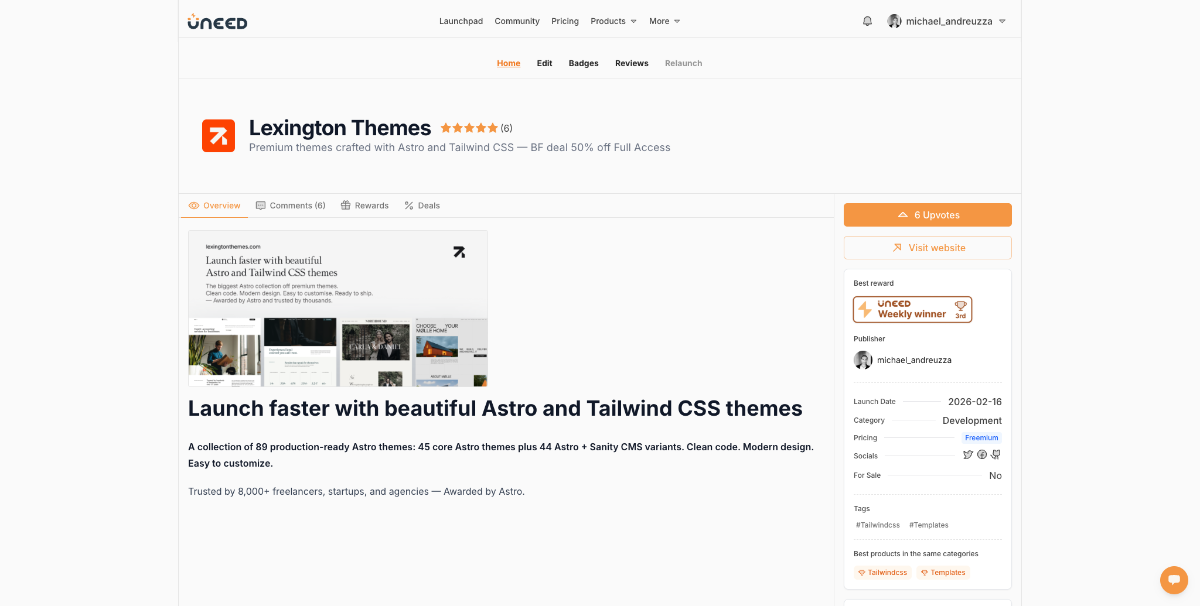Expand the More dropdown in navigation
The height and width of the screenshot is (606, 1200).
click(x=664, y=21)
